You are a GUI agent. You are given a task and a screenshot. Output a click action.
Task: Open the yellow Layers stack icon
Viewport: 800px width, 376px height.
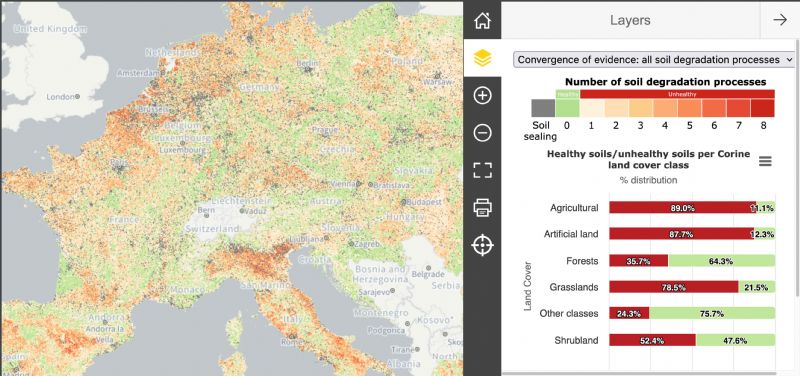482,58
